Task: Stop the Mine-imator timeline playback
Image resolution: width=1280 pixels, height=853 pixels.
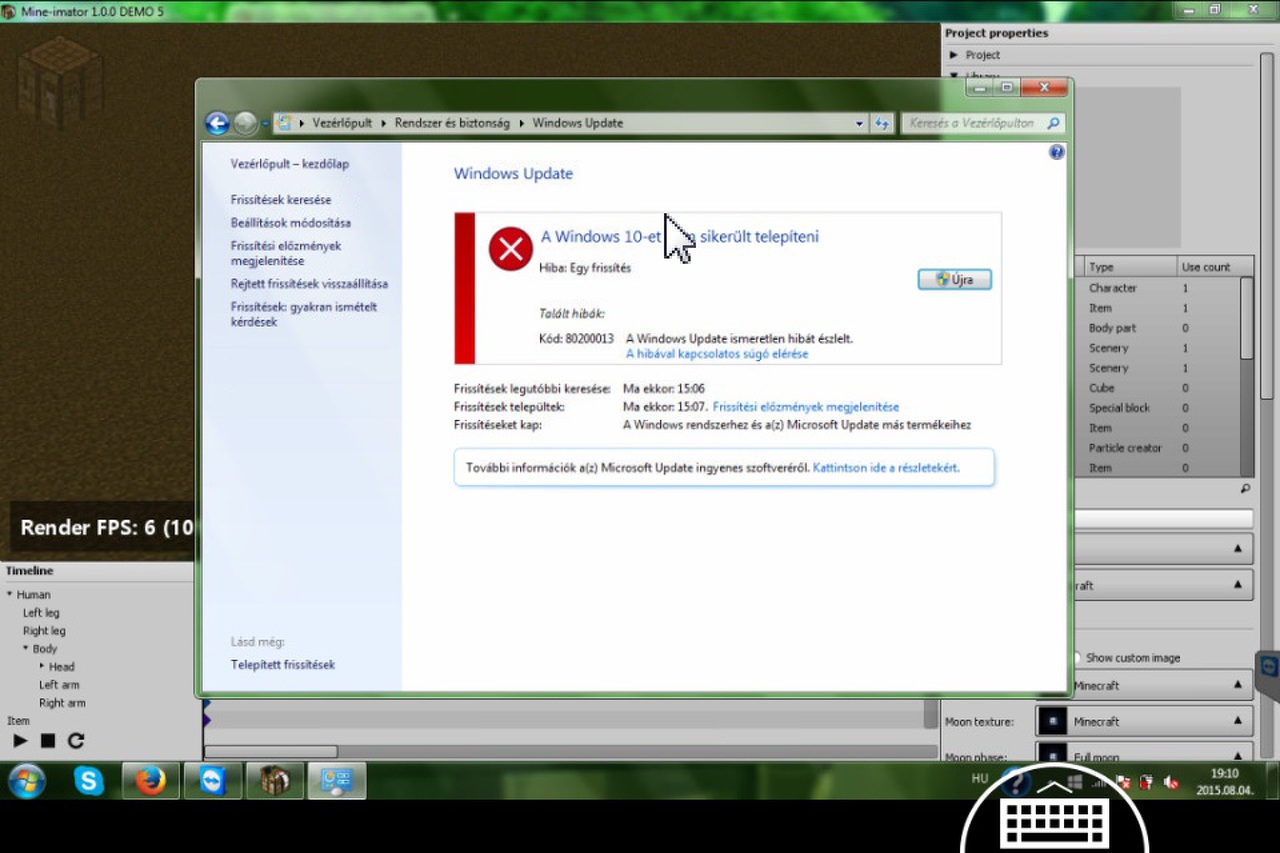Action: click(48, 741)
